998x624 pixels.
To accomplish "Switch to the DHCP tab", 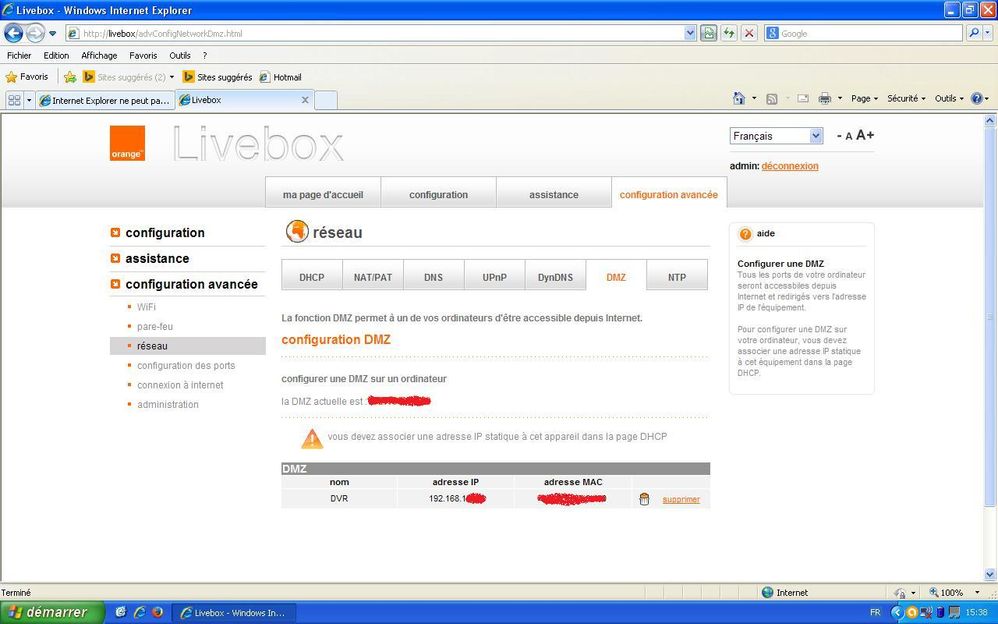I will click(311, 277).
